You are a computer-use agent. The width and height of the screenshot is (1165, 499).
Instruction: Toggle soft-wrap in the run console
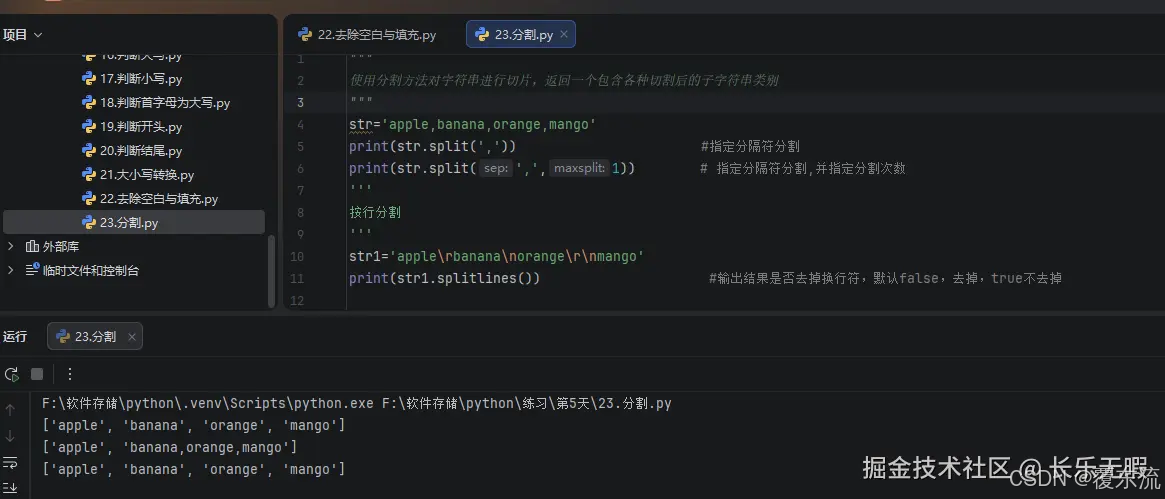point(10,462)
